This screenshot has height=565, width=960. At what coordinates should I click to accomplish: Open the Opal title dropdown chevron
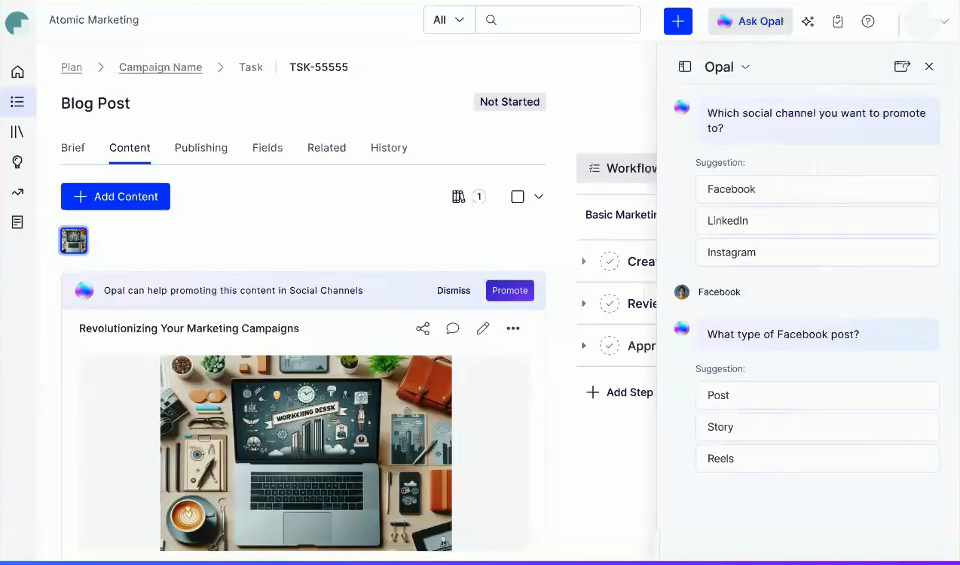pos(745,67)
